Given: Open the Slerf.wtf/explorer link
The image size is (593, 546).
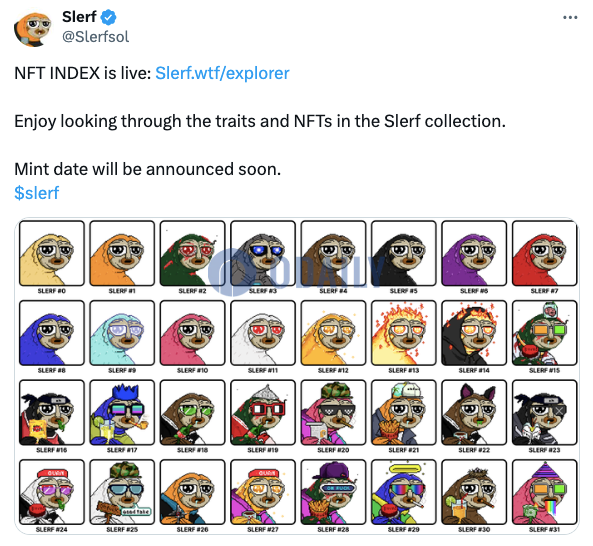Looking at the screenshot, I should tap(222, 73).
